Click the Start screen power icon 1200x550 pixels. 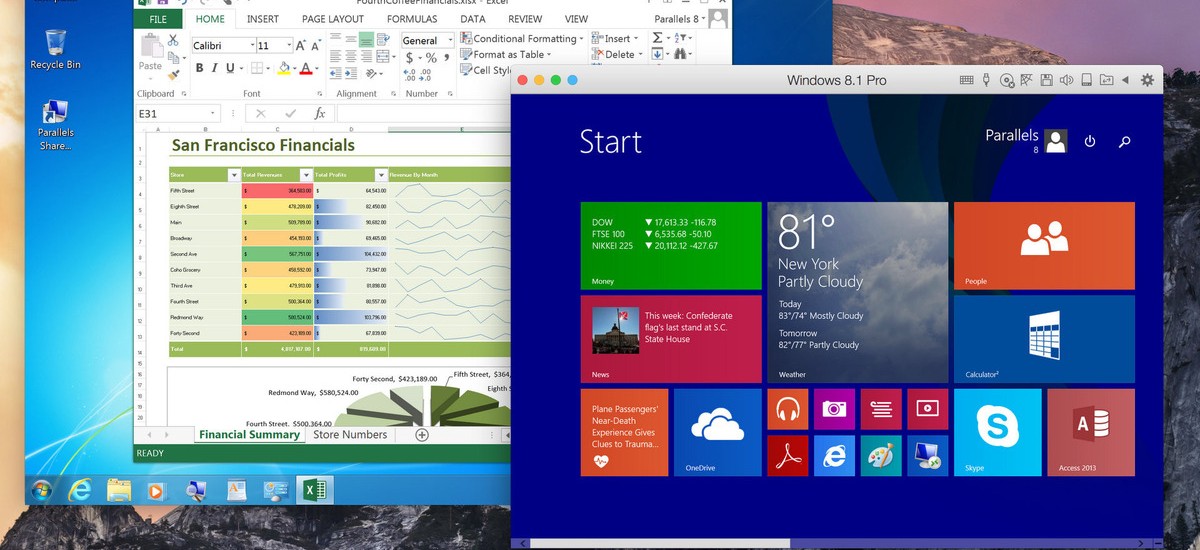click(1090, 142)
